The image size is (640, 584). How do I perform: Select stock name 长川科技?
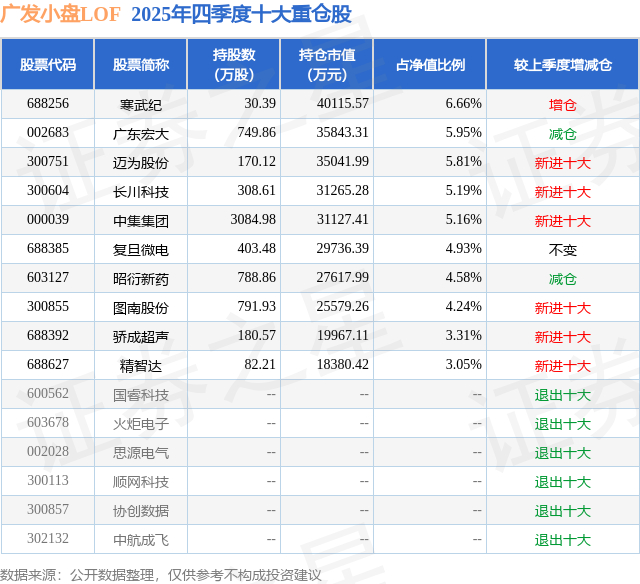click(141, 192)
